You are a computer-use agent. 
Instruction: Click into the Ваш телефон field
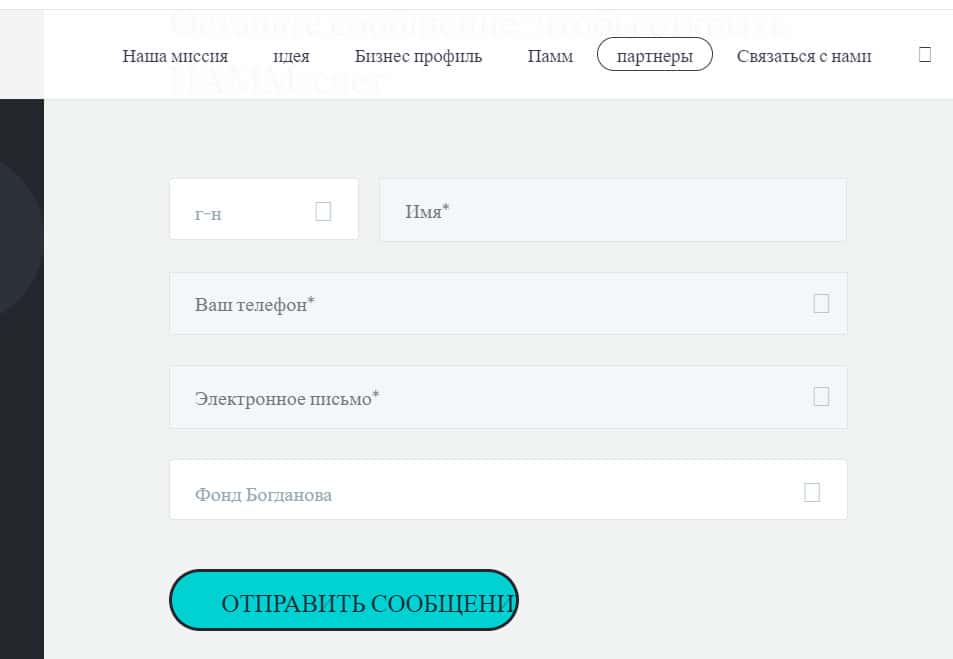(x=490, y=303)
